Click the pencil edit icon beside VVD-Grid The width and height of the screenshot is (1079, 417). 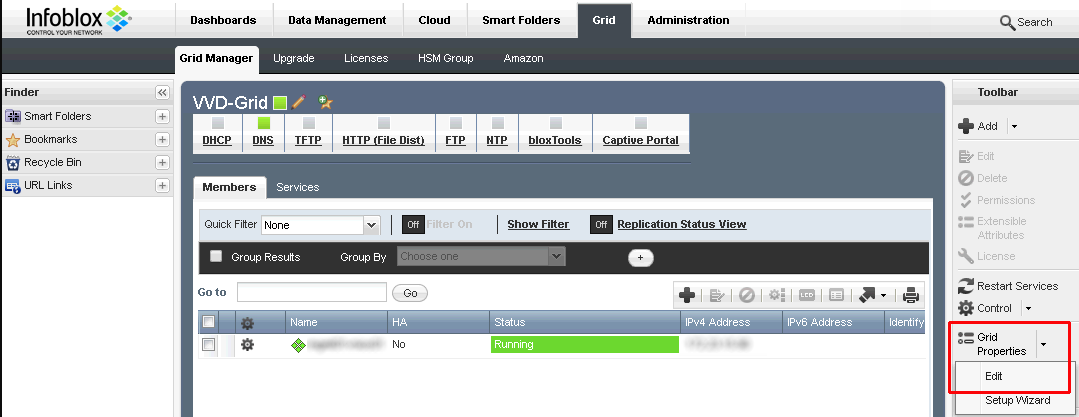(298, 103)
